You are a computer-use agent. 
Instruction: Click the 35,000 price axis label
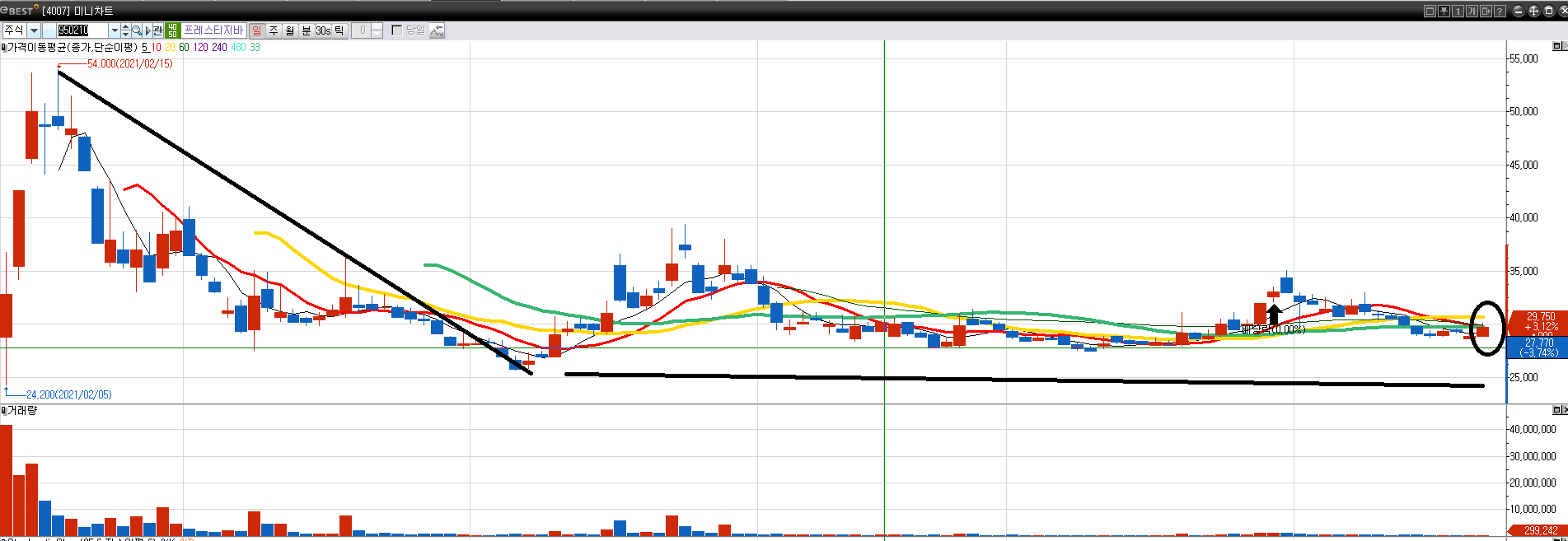click(1524, 271)
